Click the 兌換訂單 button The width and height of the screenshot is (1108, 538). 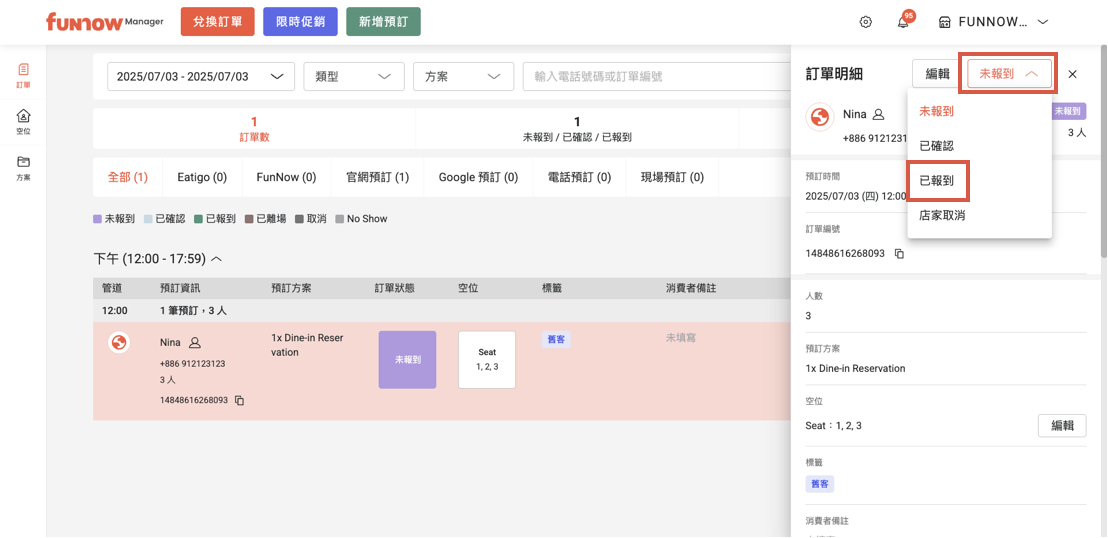tap(217, 22)
